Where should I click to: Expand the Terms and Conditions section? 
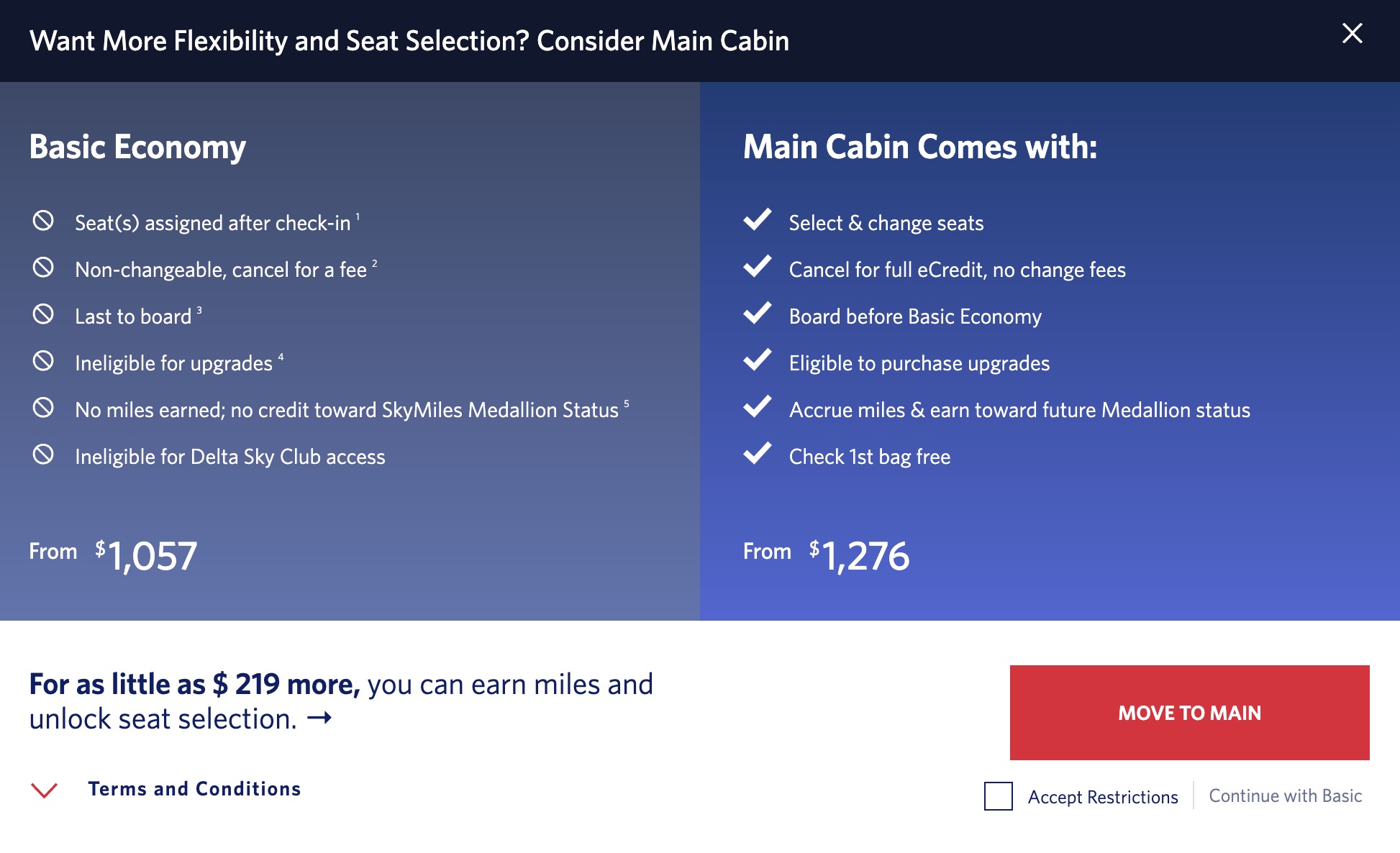tap(195, 788)
